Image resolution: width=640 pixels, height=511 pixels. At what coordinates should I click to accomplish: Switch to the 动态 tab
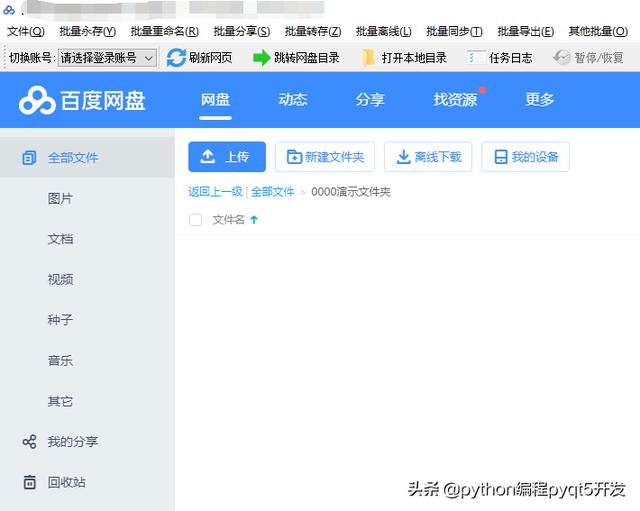click(x=293, y=100)
